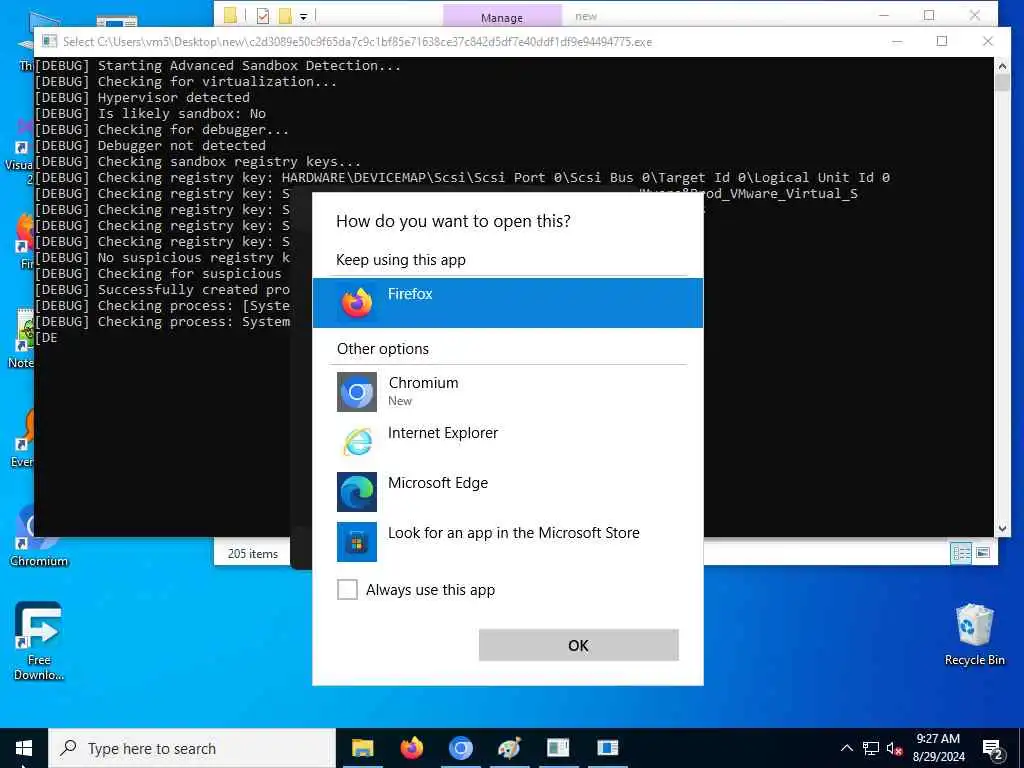Switch to the Manage ribbon tab in Explorer
The height and width of the screenshot is (768, 1024).
click(502, 17)
